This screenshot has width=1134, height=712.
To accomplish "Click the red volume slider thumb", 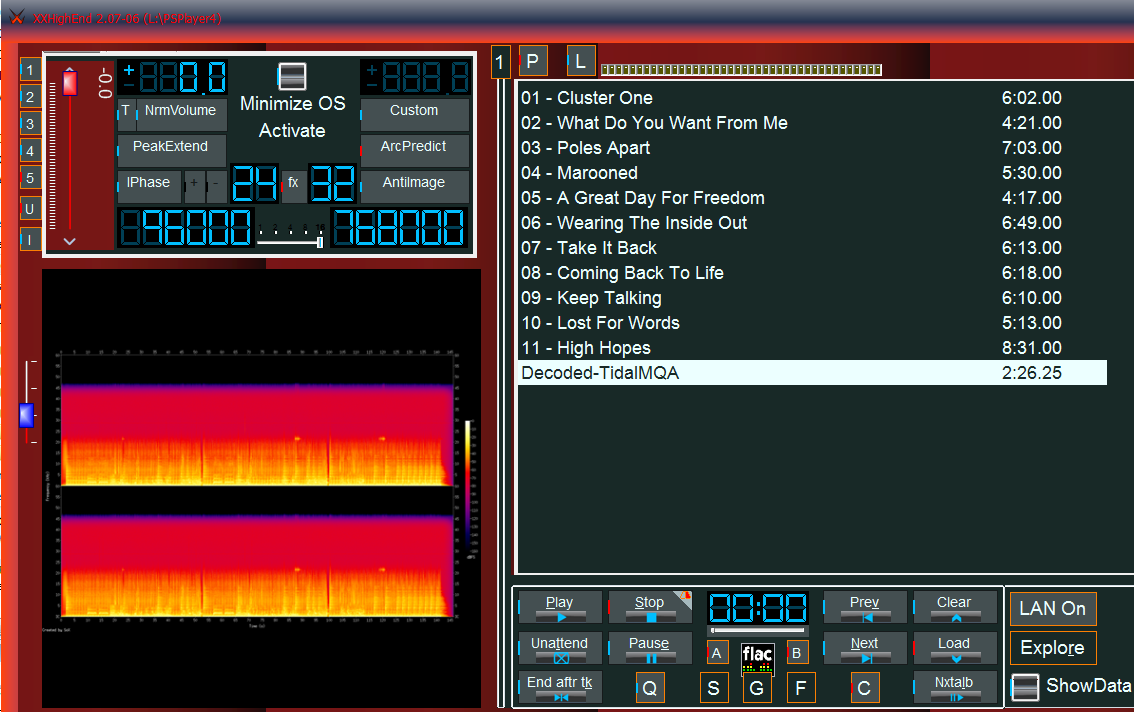I will (69, 82).
